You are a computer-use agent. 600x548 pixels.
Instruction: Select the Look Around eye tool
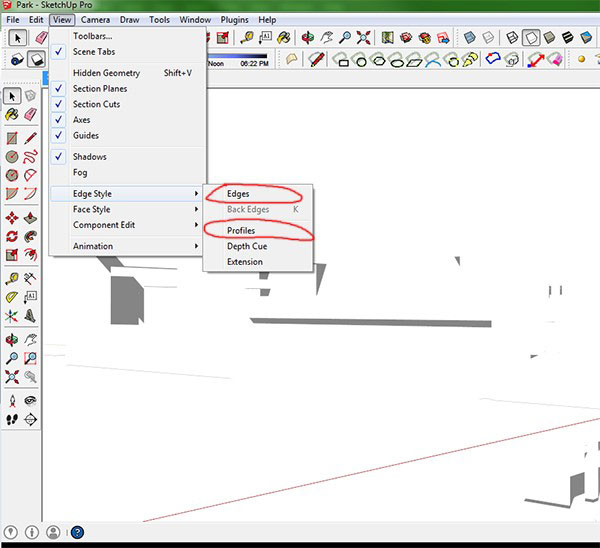(x=31, y=400)
